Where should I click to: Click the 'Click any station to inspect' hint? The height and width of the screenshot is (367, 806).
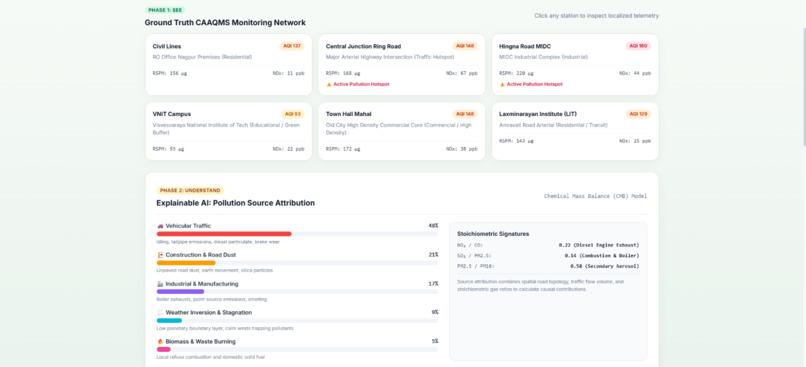[x=596, y=16]
